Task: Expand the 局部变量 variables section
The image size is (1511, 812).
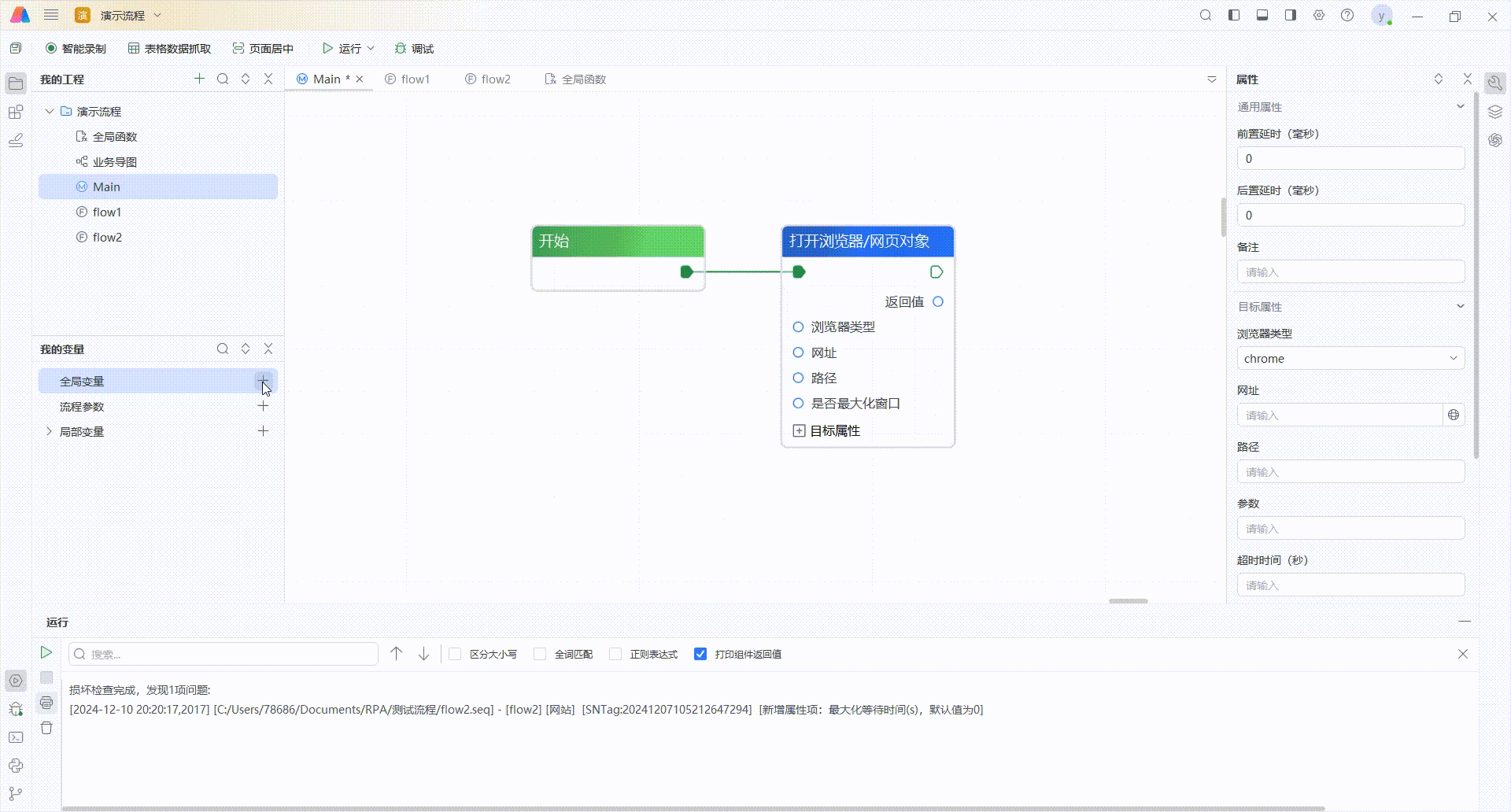Action: [50, 431]
